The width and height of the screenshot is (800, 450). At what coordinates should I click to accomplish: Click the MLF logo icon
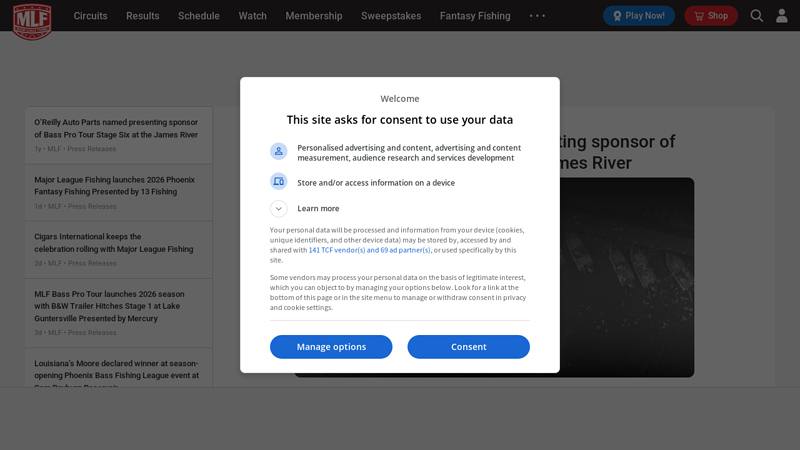[x=32, y=19]
